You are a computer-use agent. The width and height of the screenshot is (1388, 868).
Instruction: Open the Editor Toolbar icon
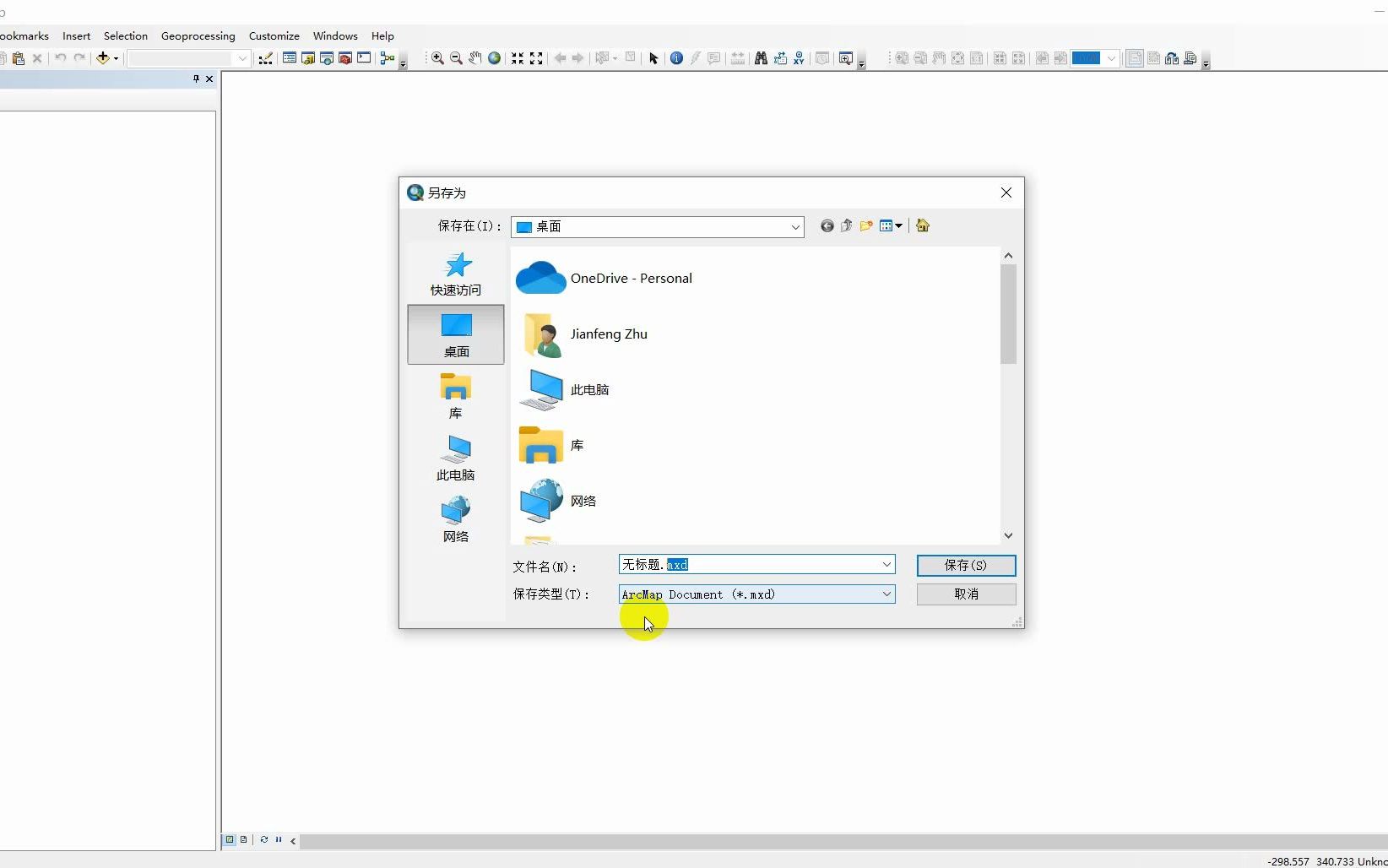(x=265, y=58)
